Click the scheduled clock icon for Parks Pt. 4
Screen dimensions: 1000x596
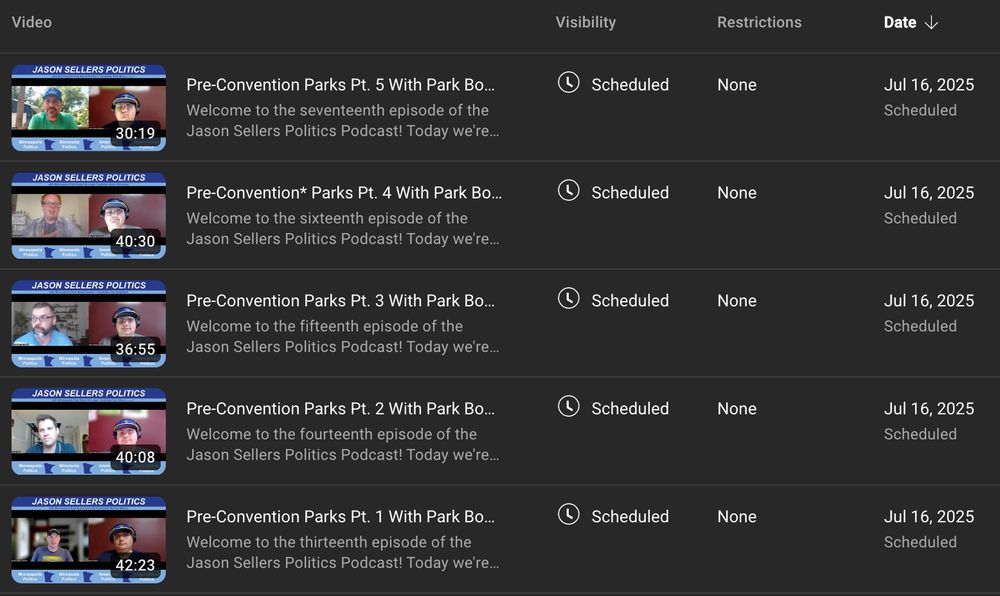(568, 191)
